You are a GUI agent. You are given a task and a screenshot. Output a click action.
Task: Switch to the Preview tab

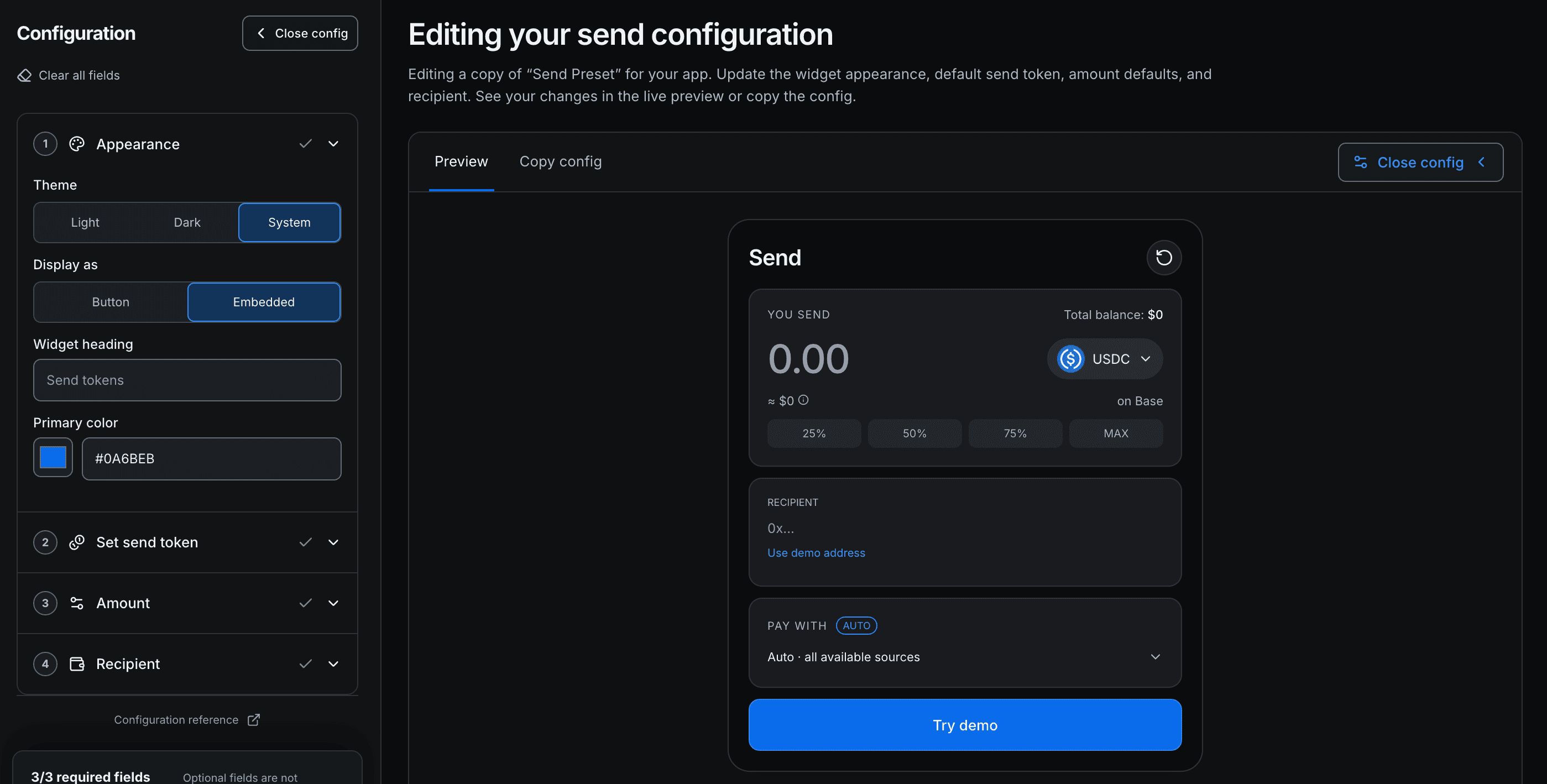(x=461, y=161)
